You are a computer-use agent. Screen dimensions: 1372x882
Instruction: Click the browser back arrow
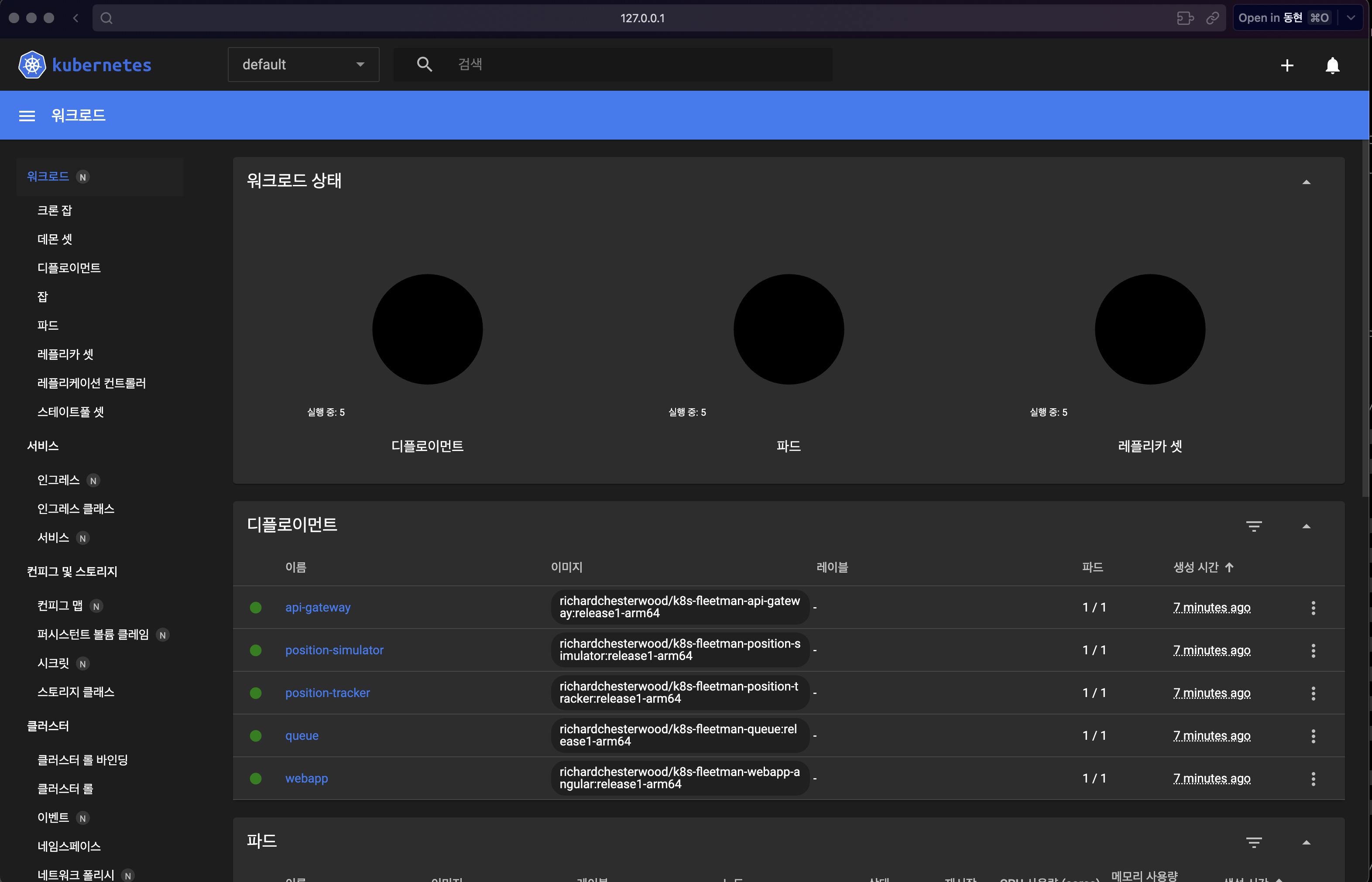75,18
